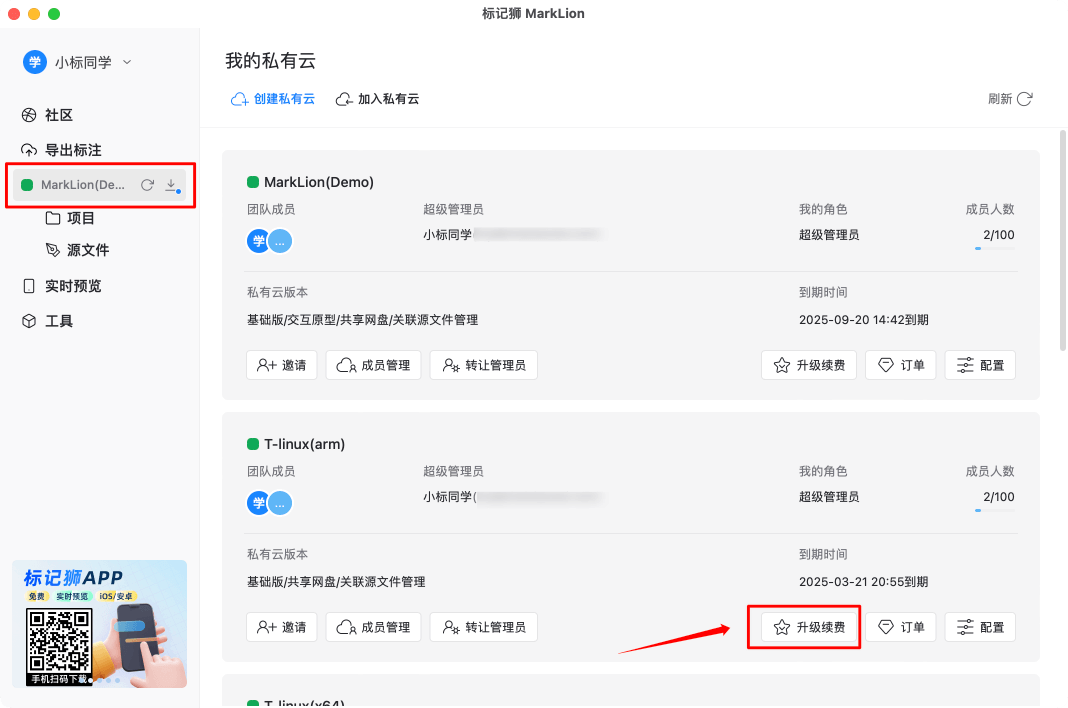Open 配置 settings for T-linux(arm)
The width and height of the screenshot is (1068, 708).
coord(980,627)
